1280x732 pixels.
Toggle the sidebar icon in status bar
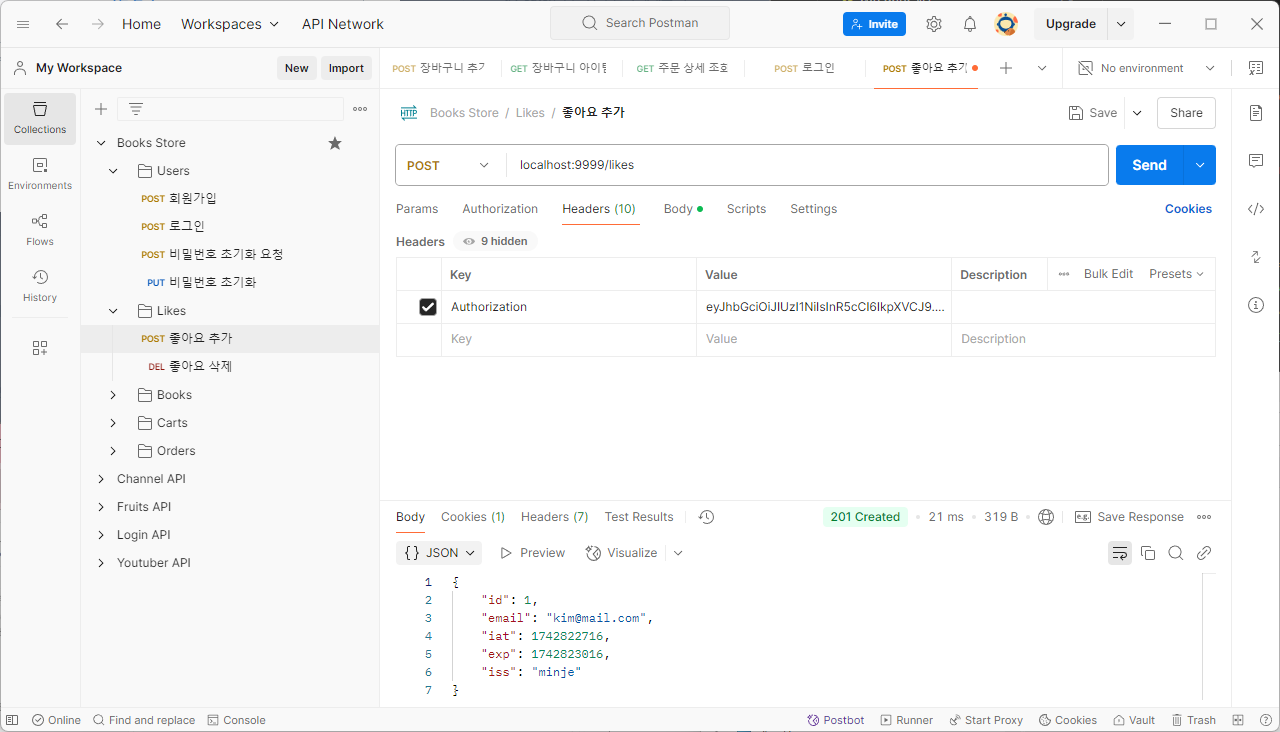12,720
